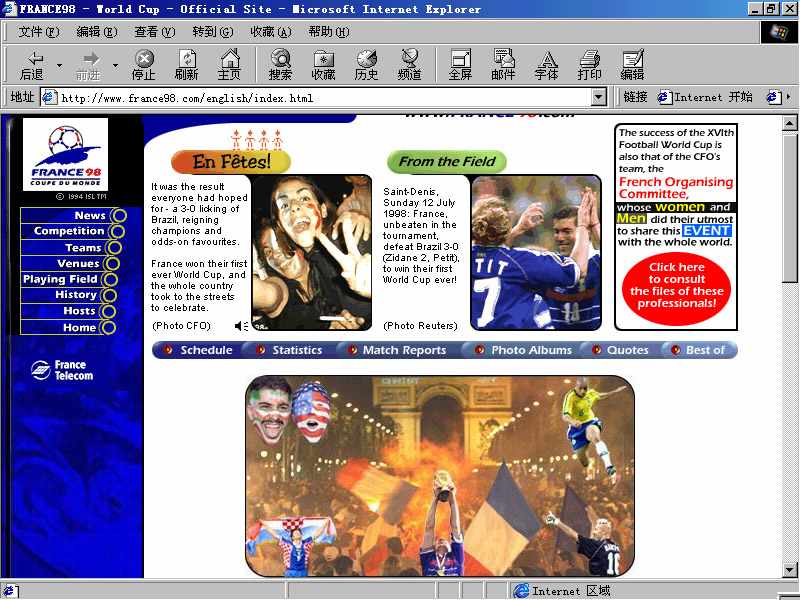Expand the address bar URL dropdown
Viewport: 800px width, 600px height.
coord(599,97)
